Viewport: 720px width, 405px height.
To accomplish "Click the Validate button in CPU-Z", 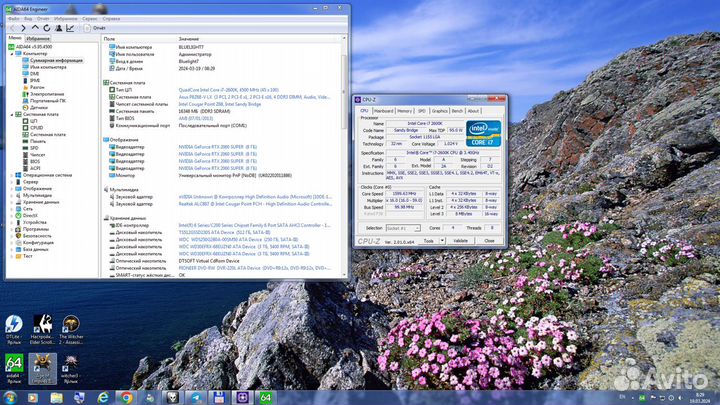I will click(461, 241).
